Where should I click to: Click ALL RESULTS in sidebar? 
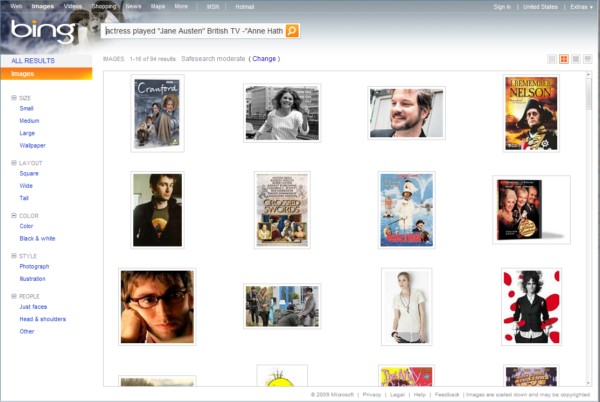pos(33,61)
